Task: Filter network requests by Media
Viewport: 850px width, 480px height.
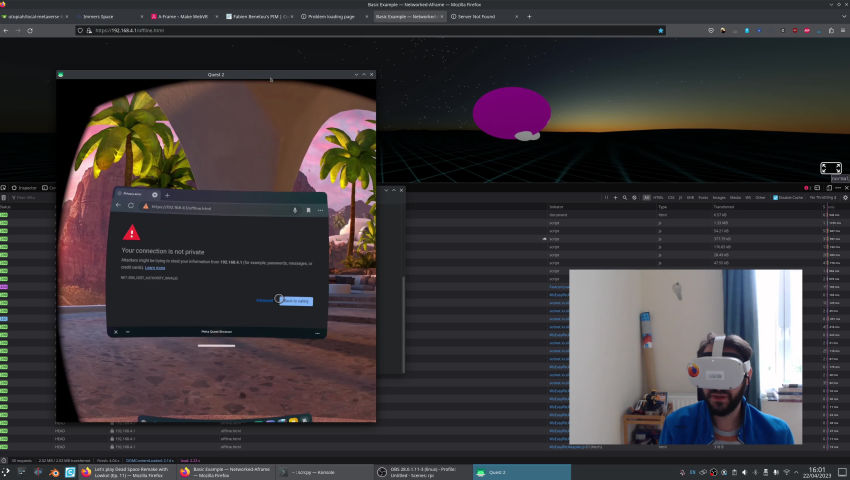Action: (735, 197)
